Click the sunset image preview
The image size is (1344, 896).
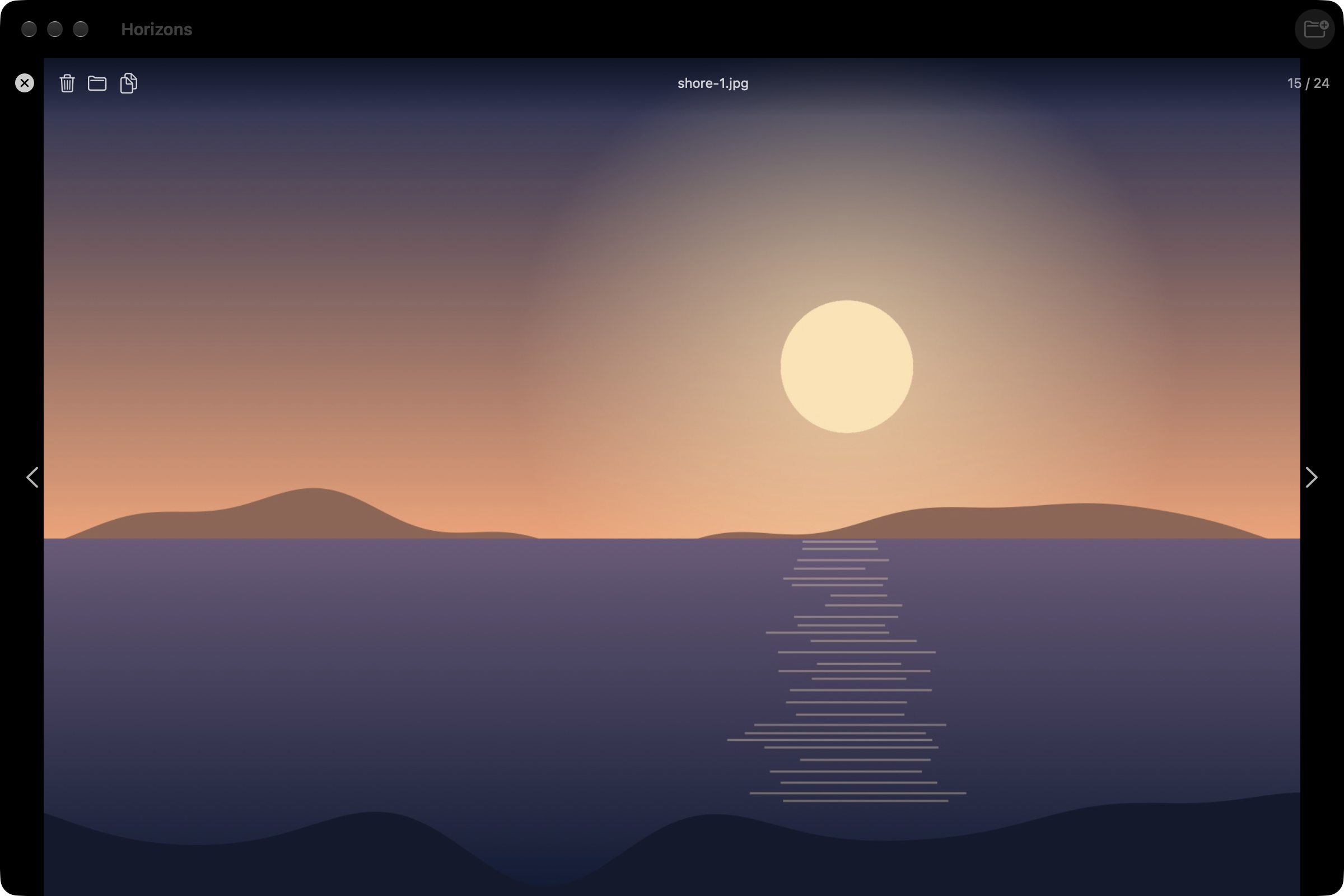tap(672, 477)
